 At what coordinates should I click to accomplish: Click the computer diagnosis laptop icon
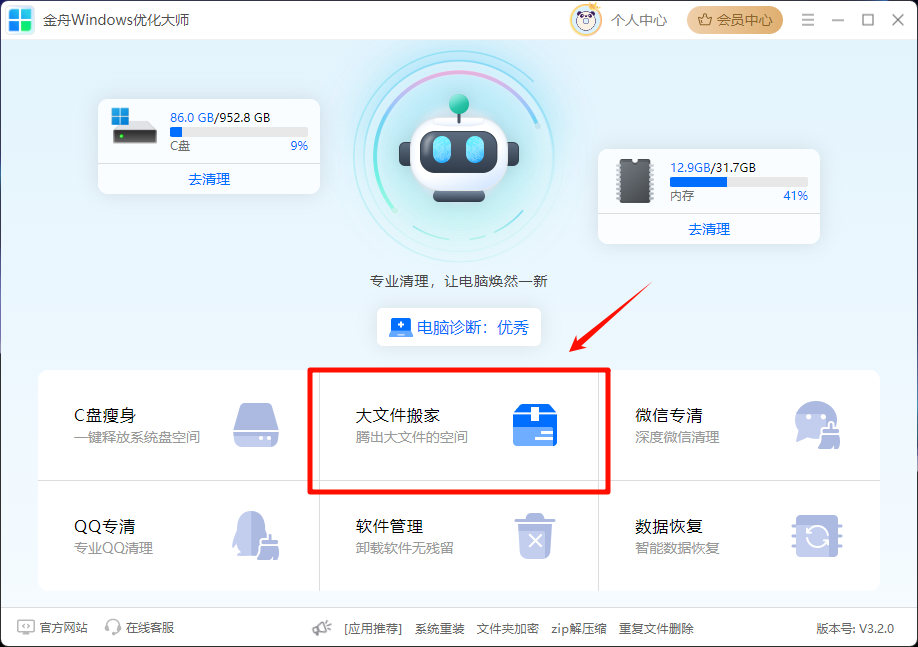401,327
